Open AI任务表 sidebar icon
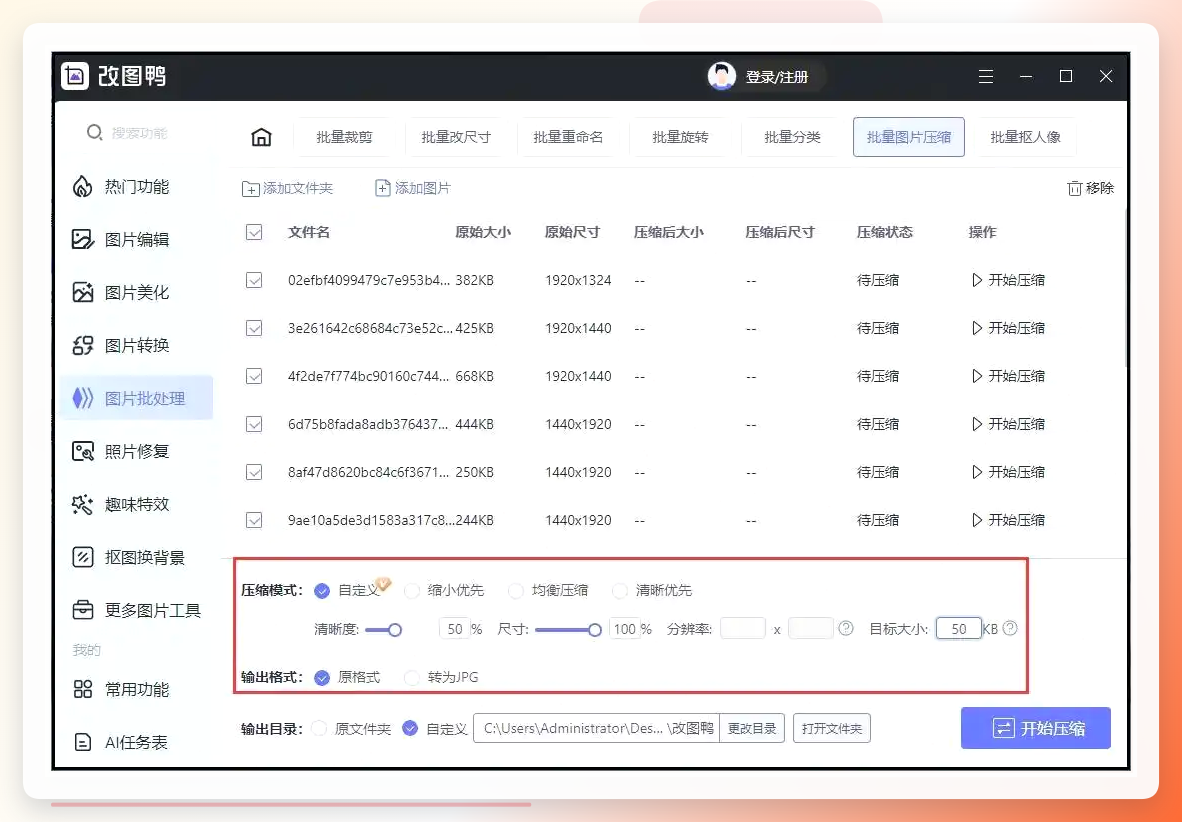This screenshot has width=1182, height=822. (82, 742)
